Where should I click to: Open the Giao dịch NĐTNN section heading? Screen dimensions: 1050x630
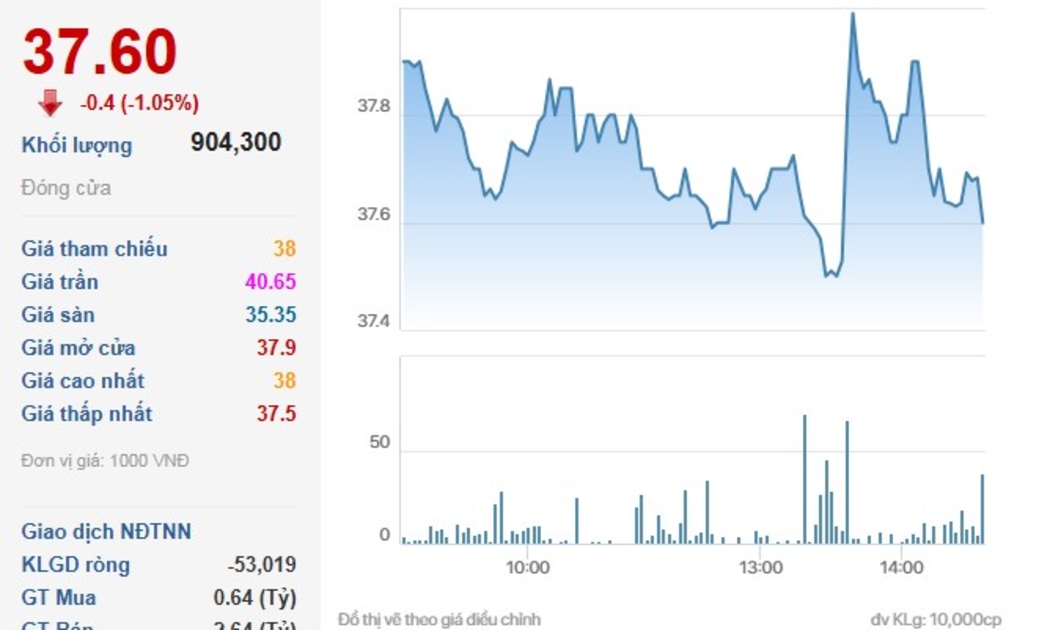(x=106, y=532)
